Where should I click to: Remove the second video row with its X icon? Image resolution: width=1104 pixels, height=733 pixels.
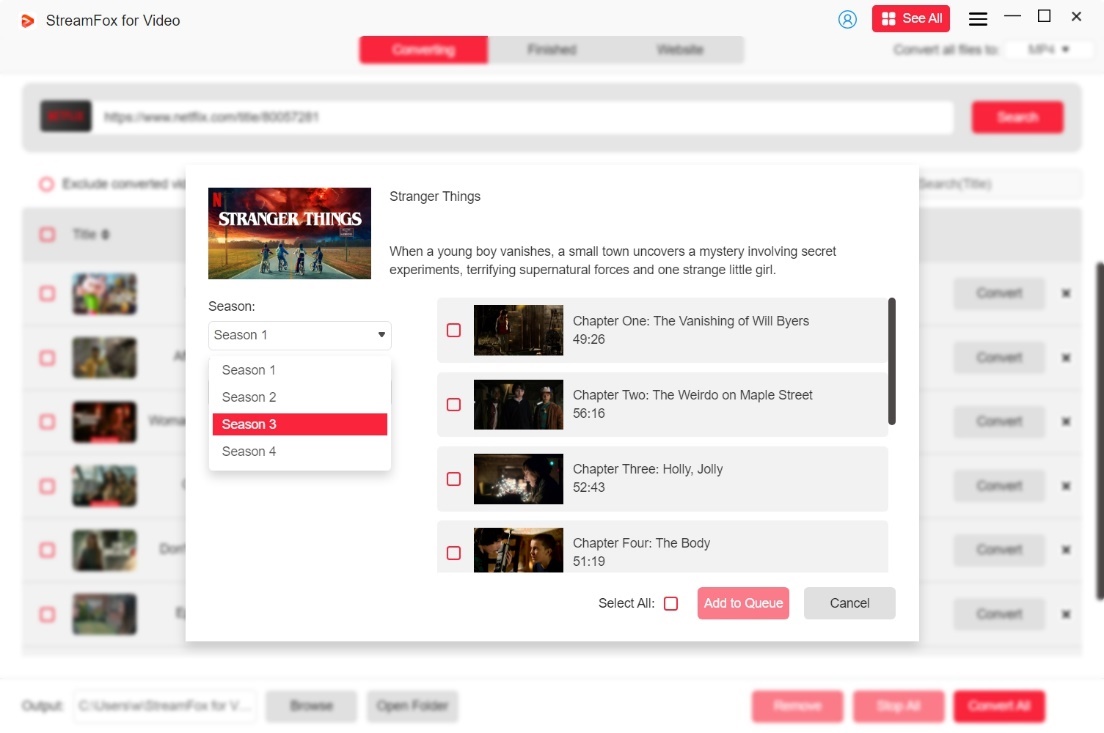point(1066,358)
